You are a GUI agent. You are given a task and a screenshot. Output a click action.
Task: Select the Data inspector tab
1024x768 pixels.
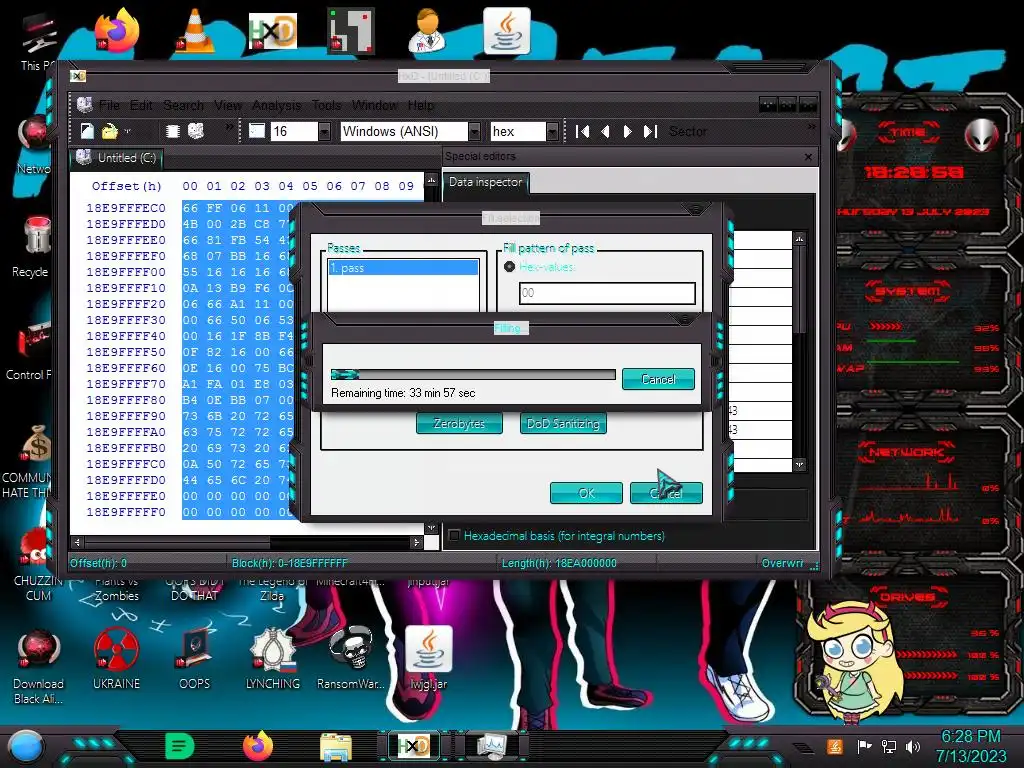pyautogui.click(x=485, y=182)
